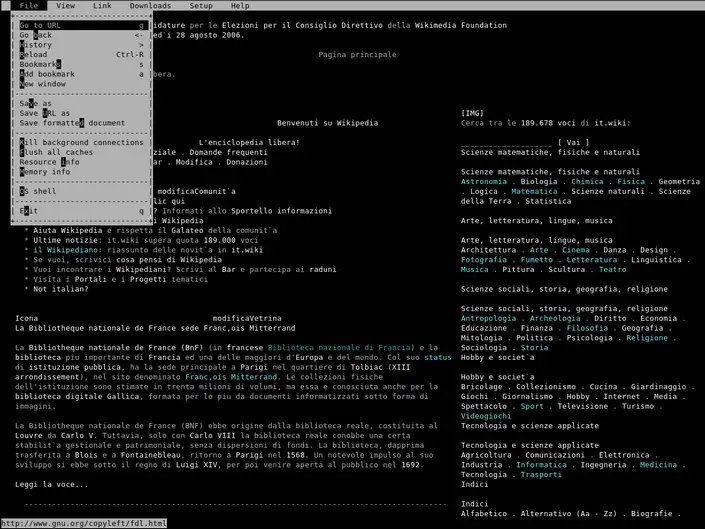Follow the Wikipediano link
This screenshot has height=529, width=705.
72,250
